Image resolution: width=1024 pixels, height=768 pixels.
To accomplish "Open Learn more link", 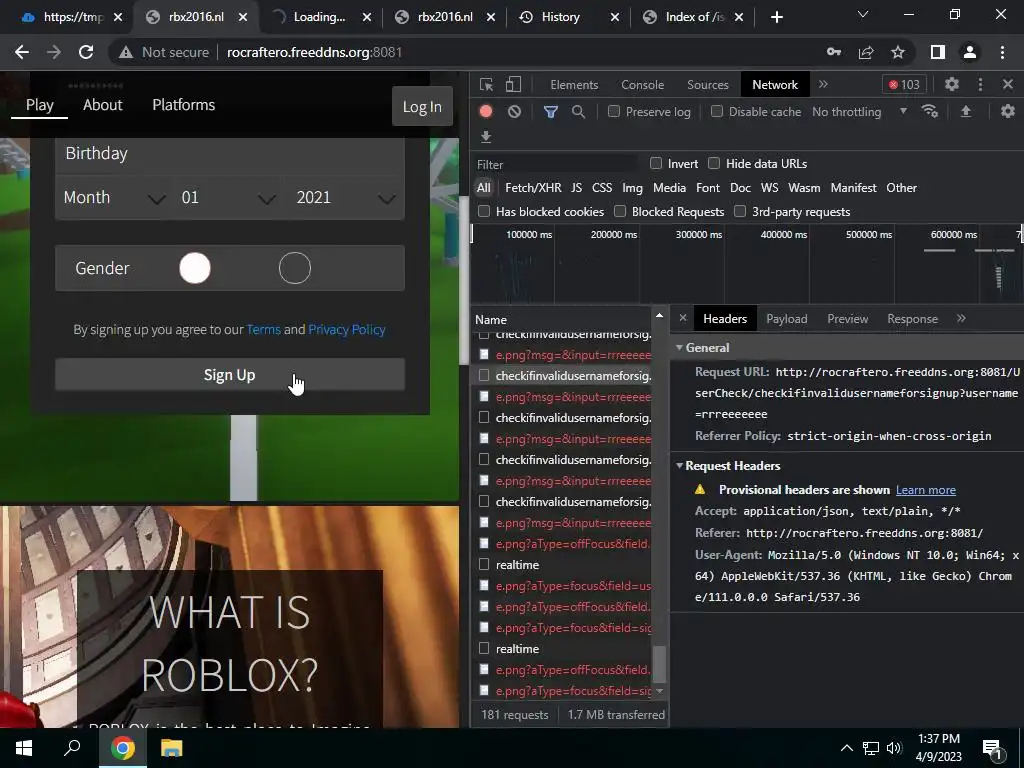I will (925, 490).
